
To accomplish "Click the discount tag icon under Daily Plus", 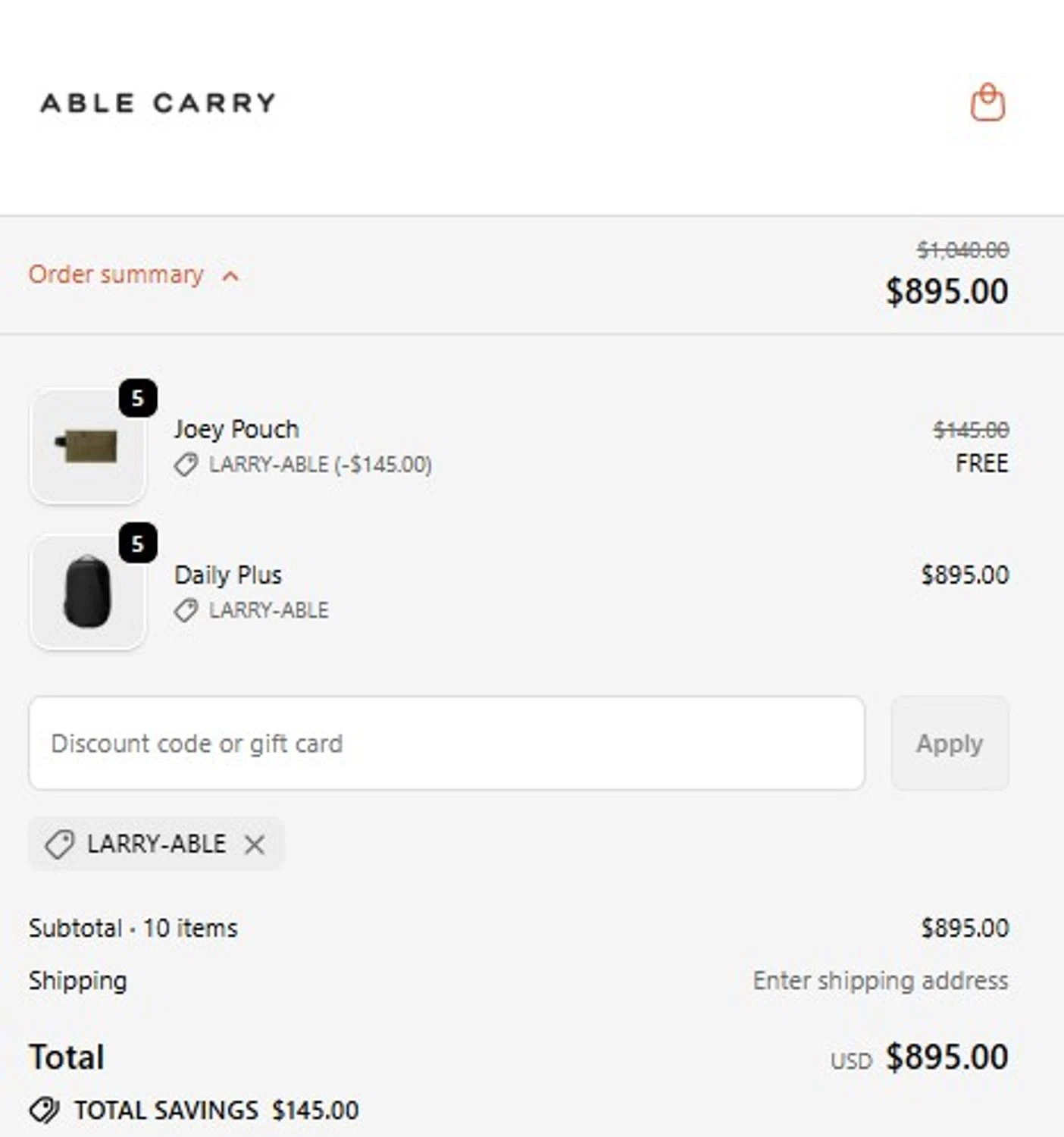I will (x=186, y=610).
